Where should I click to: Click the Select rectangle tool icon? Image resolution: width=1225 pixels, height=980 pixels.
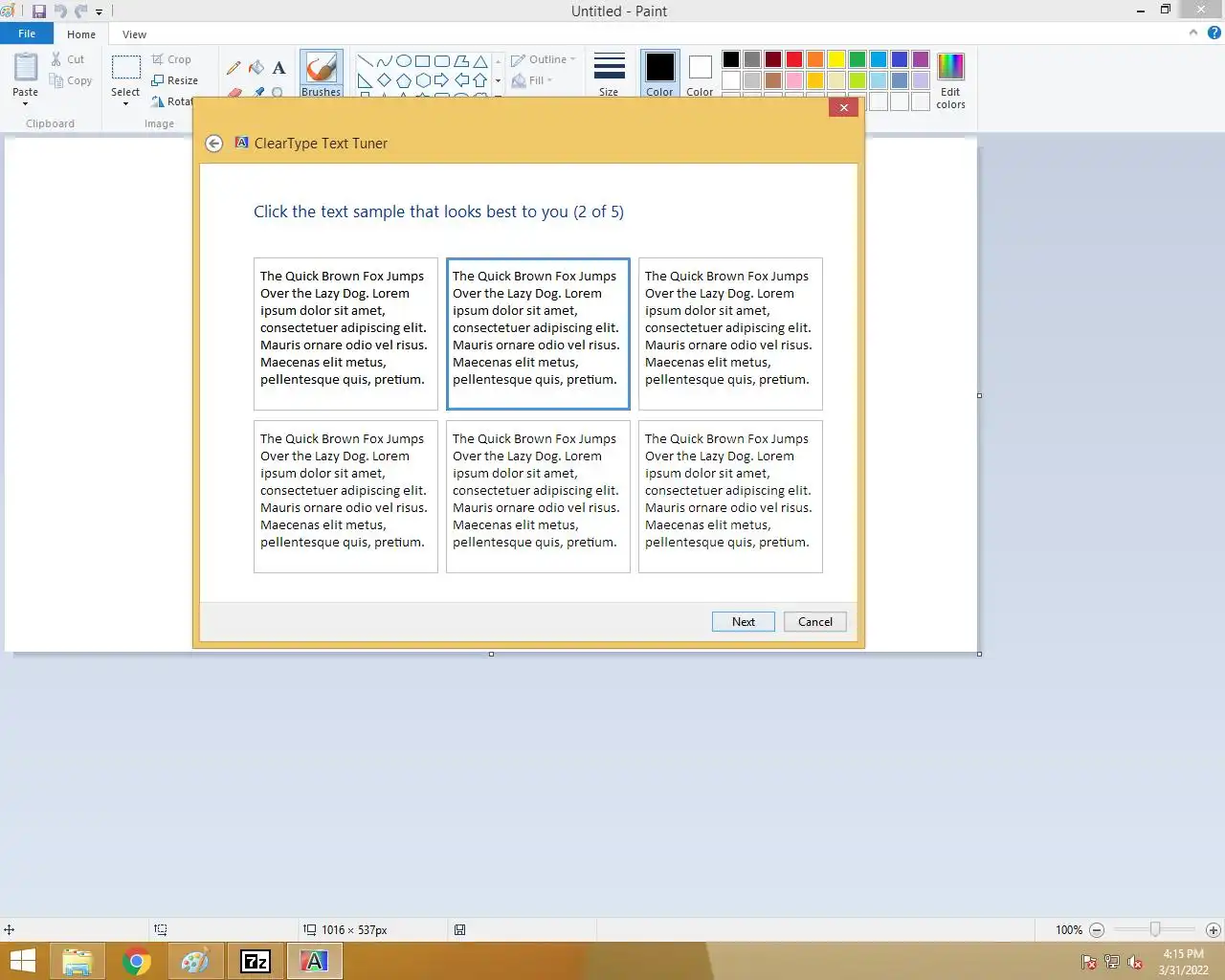(x=125, y=68)
